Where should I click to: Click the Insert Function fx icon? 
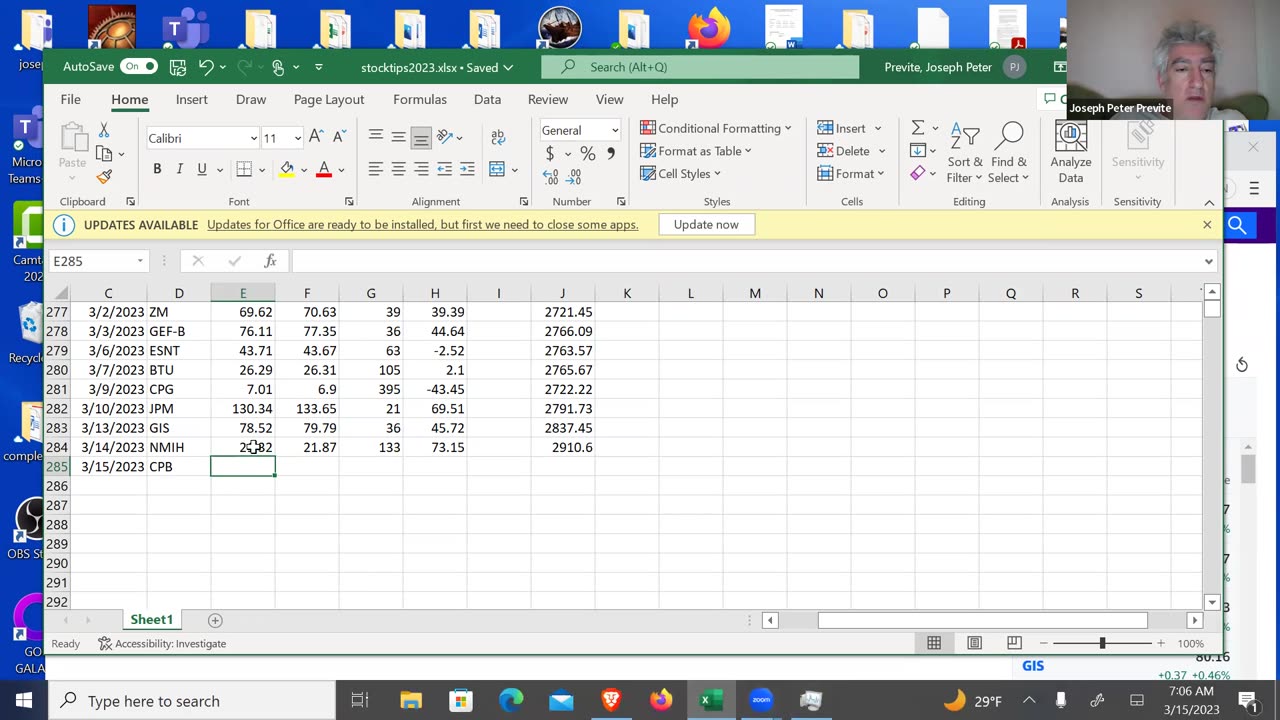[x=270, y=261]
